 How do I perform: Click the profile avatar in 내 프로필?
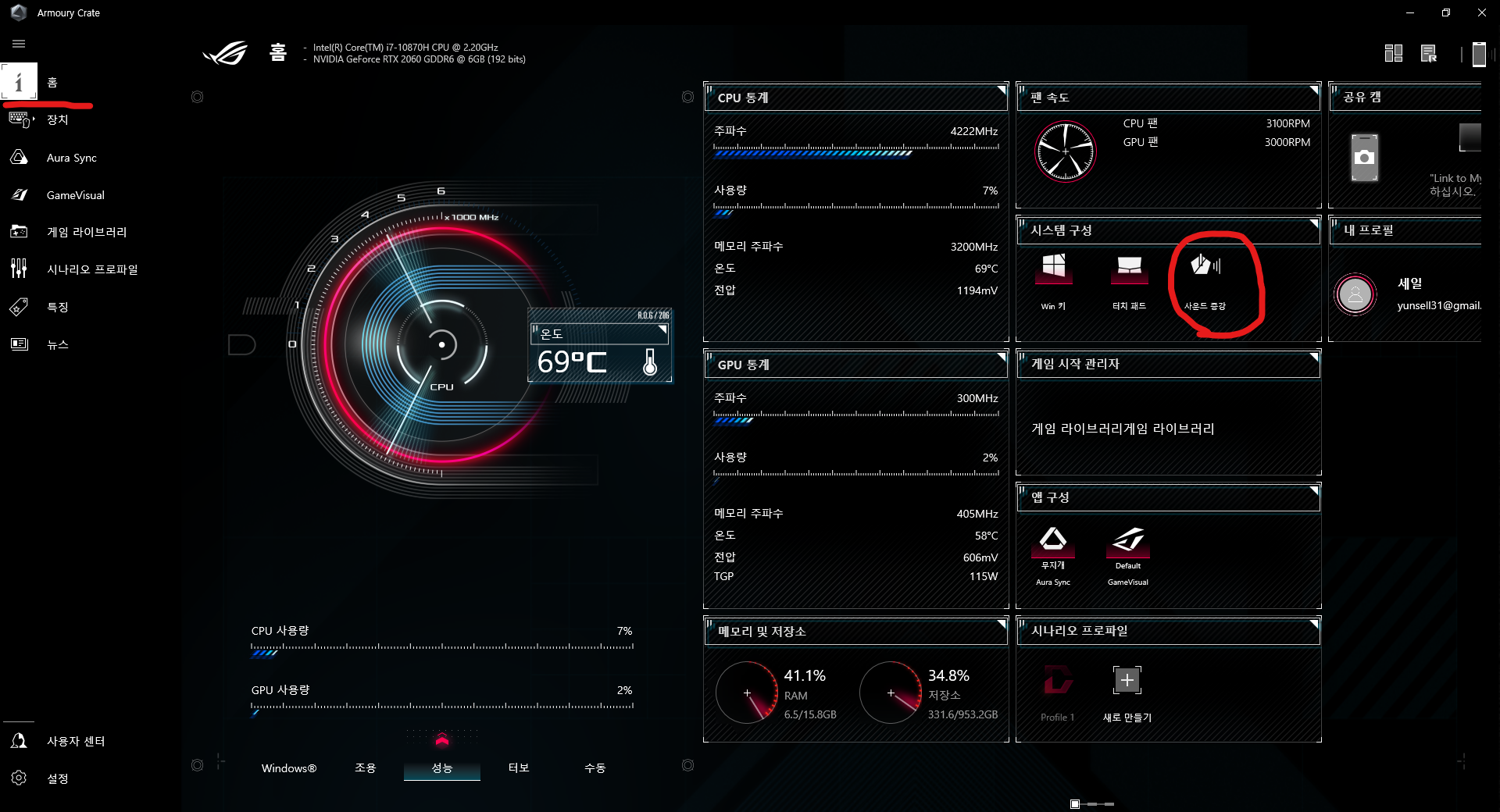[1355, 294]
